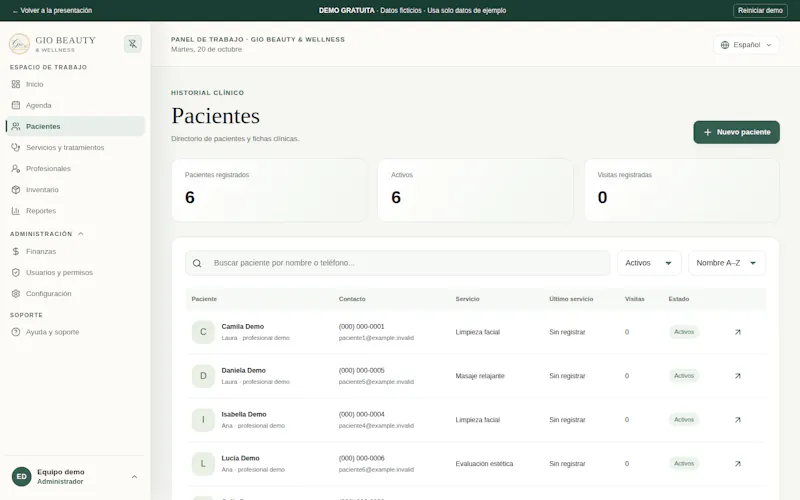Click the Visitas registradas stat card
This screenshot has height=500, width=800.
point(682,190)
